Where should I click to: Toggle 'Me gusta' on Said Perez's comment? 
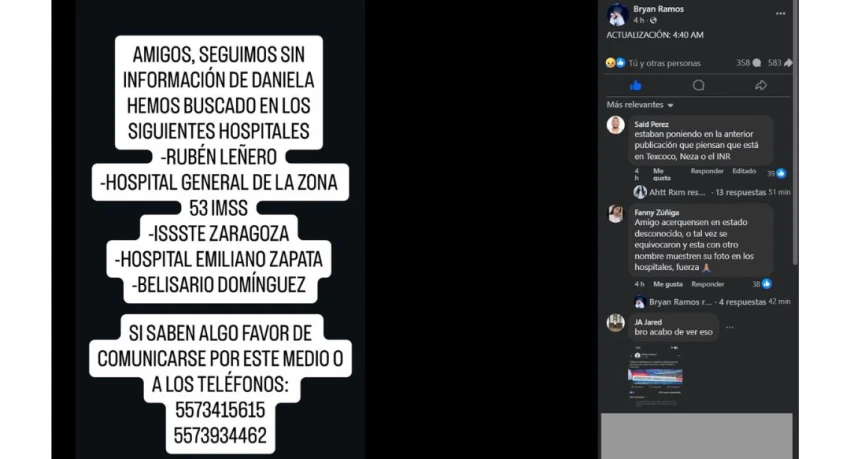click(661, 174)
